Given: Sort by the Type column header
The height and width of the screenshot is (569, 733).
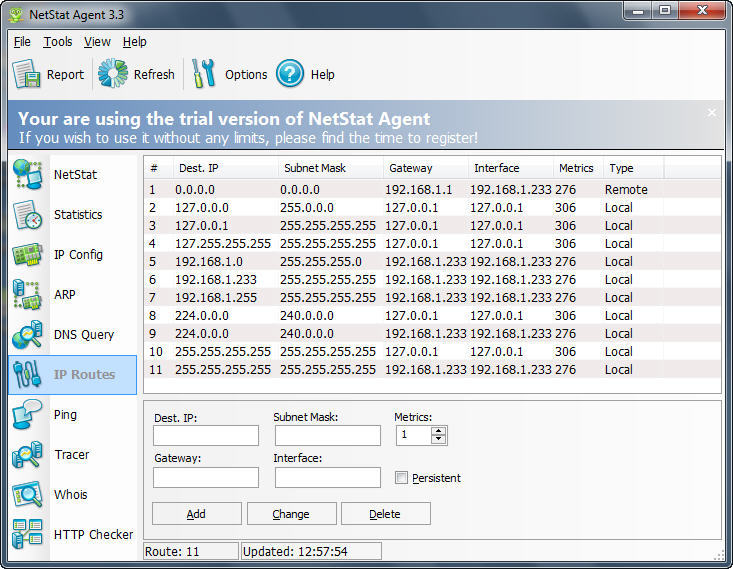Looking at the screenshot, I should pos(633,168).
